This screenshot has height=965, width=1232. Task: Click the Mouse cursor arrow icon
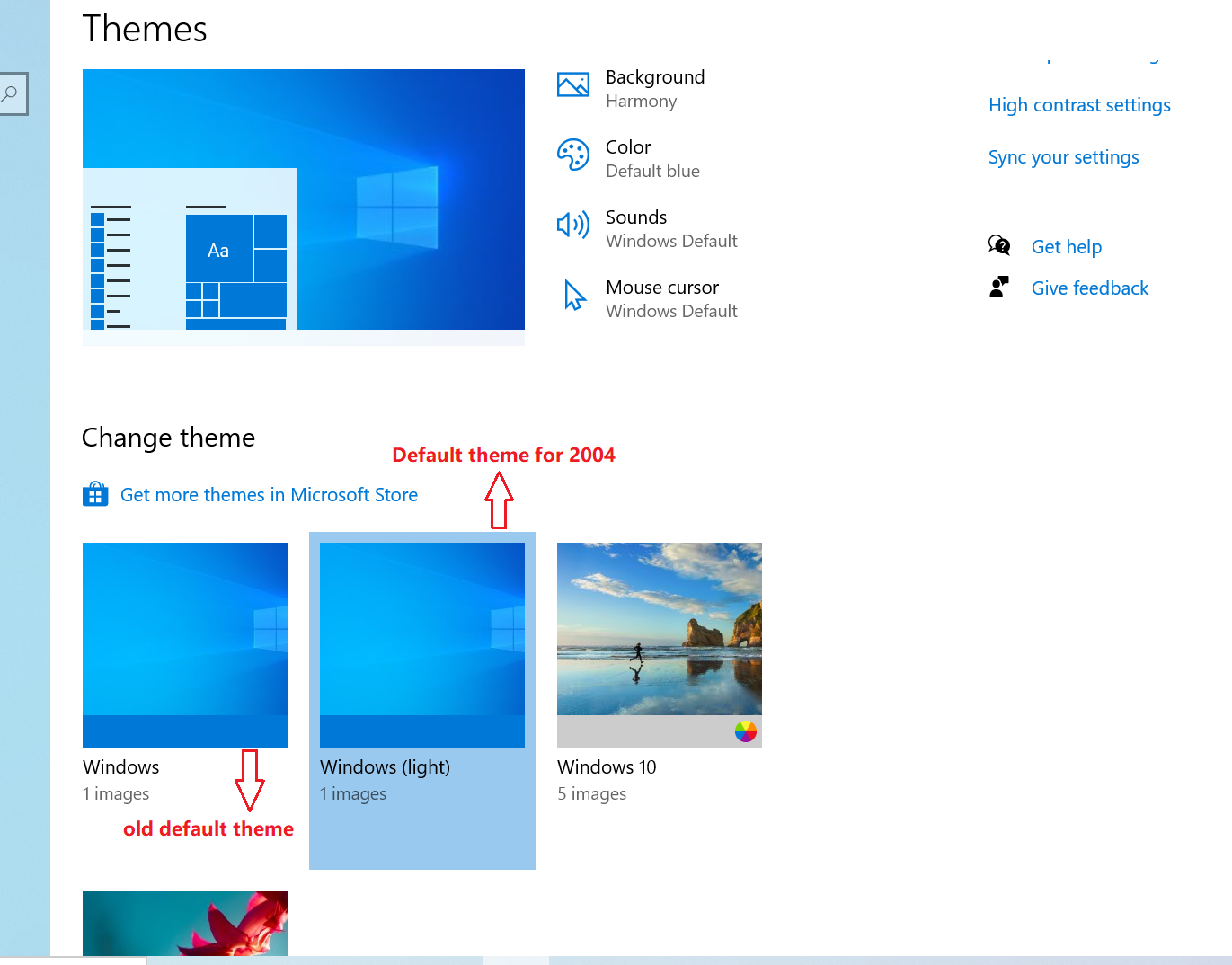tap(574, 295)
